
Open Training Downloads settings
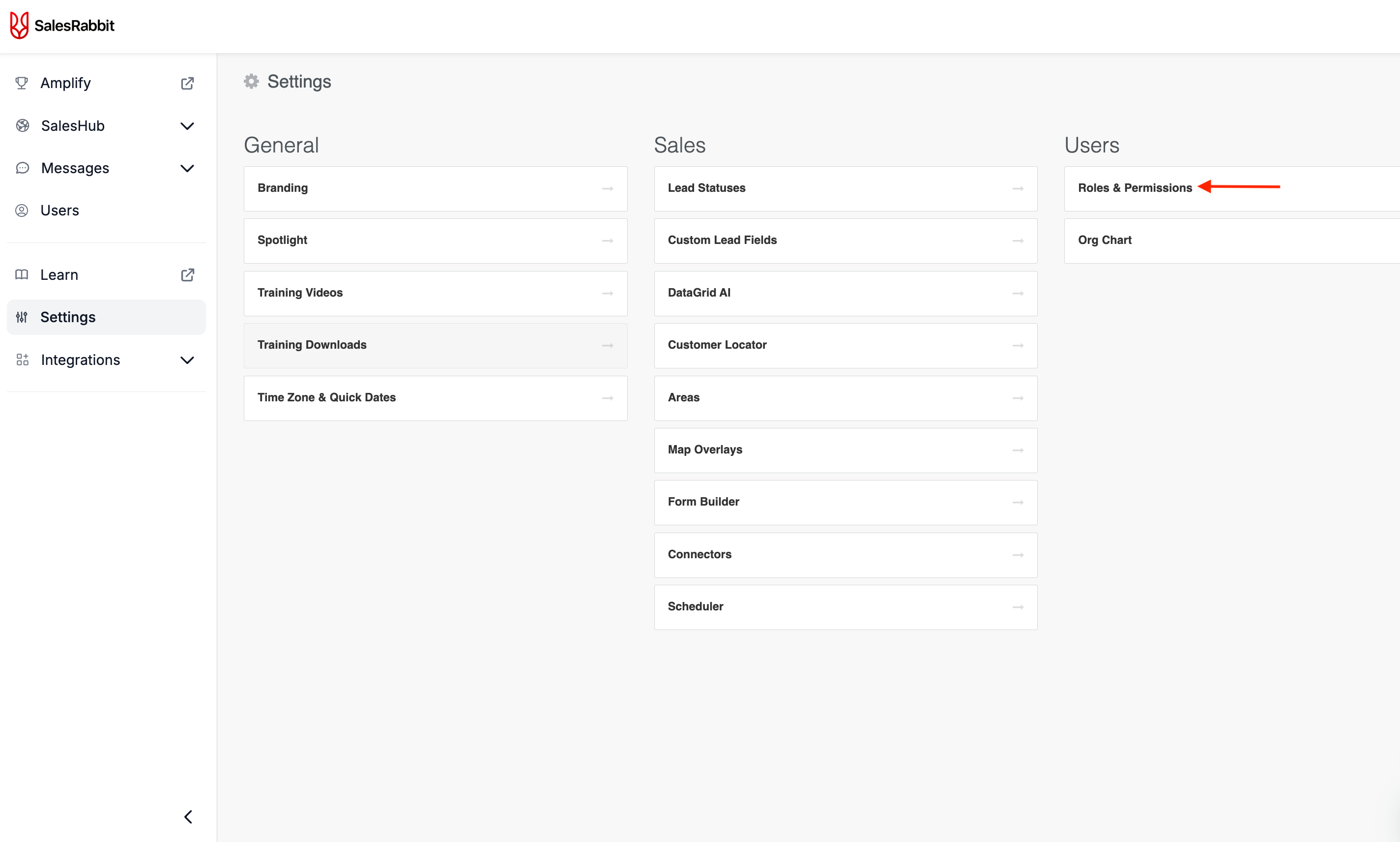pos(436,346)
